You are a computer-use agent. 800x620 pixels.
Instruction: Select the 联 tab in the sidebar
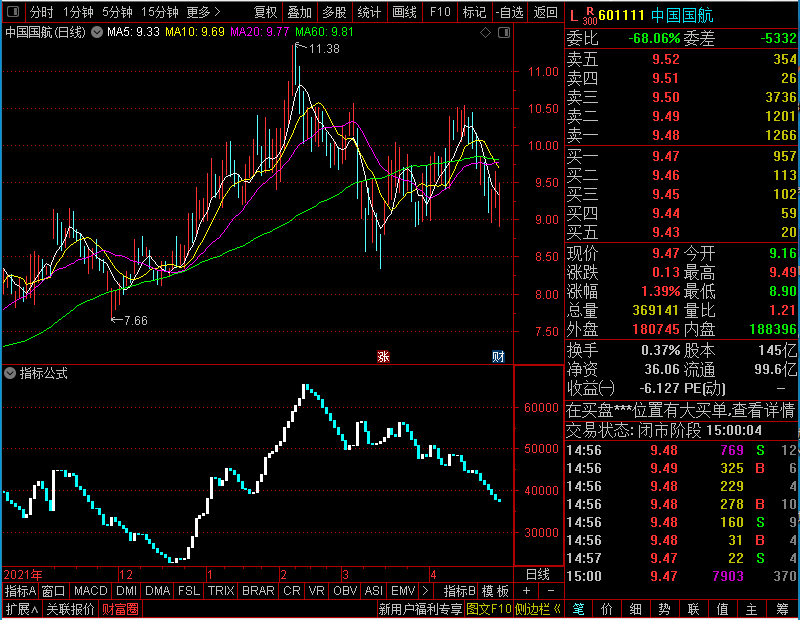tap(693, 609)
